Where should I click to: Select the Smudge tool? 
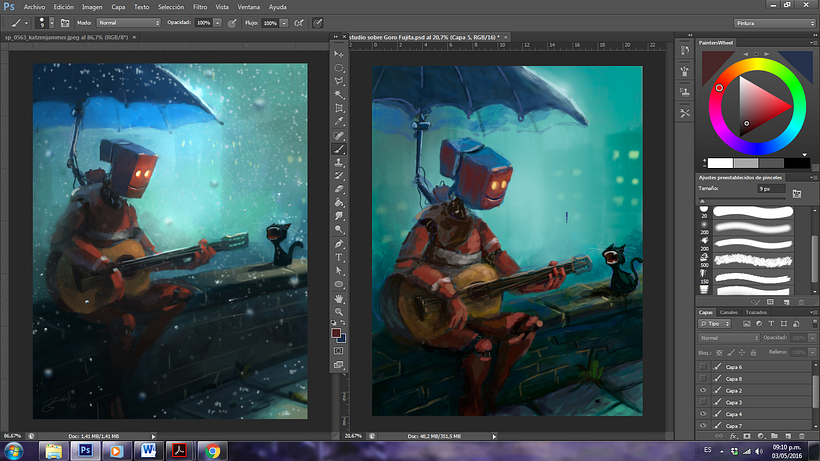(339, 216)
